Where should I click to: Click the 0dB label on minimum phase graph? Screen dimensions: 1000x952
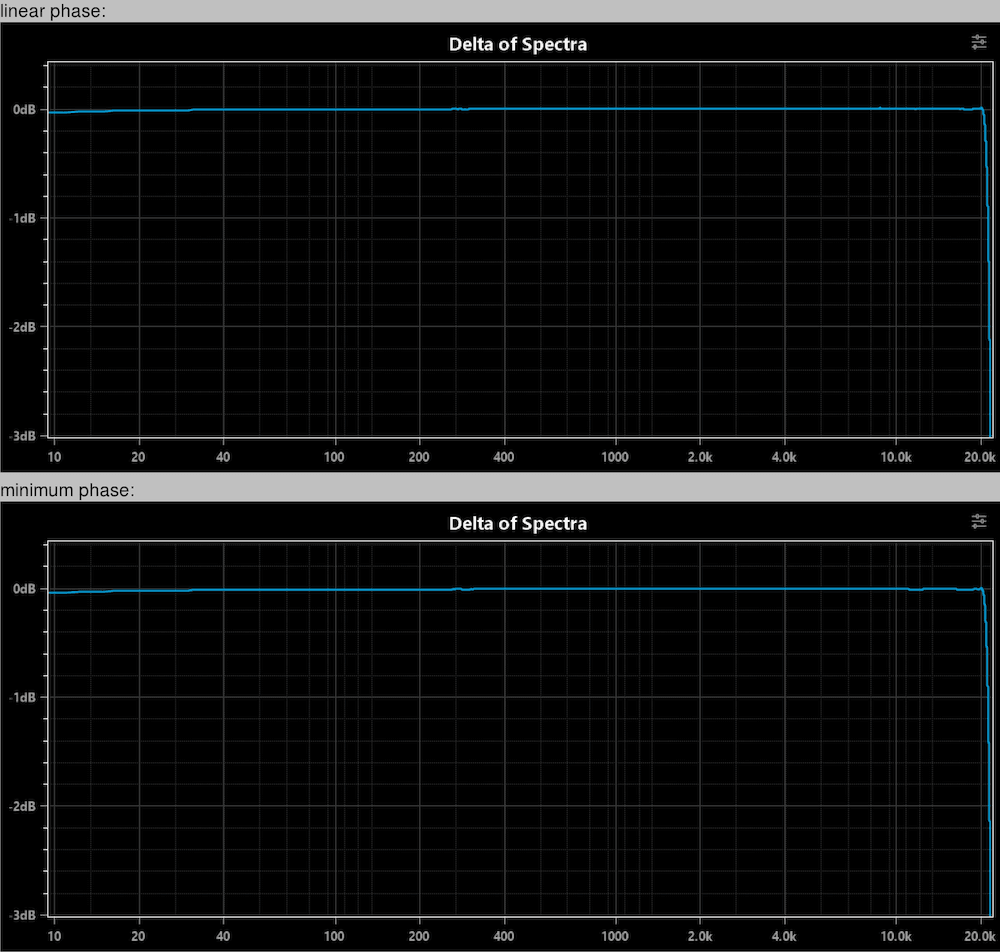24,589
